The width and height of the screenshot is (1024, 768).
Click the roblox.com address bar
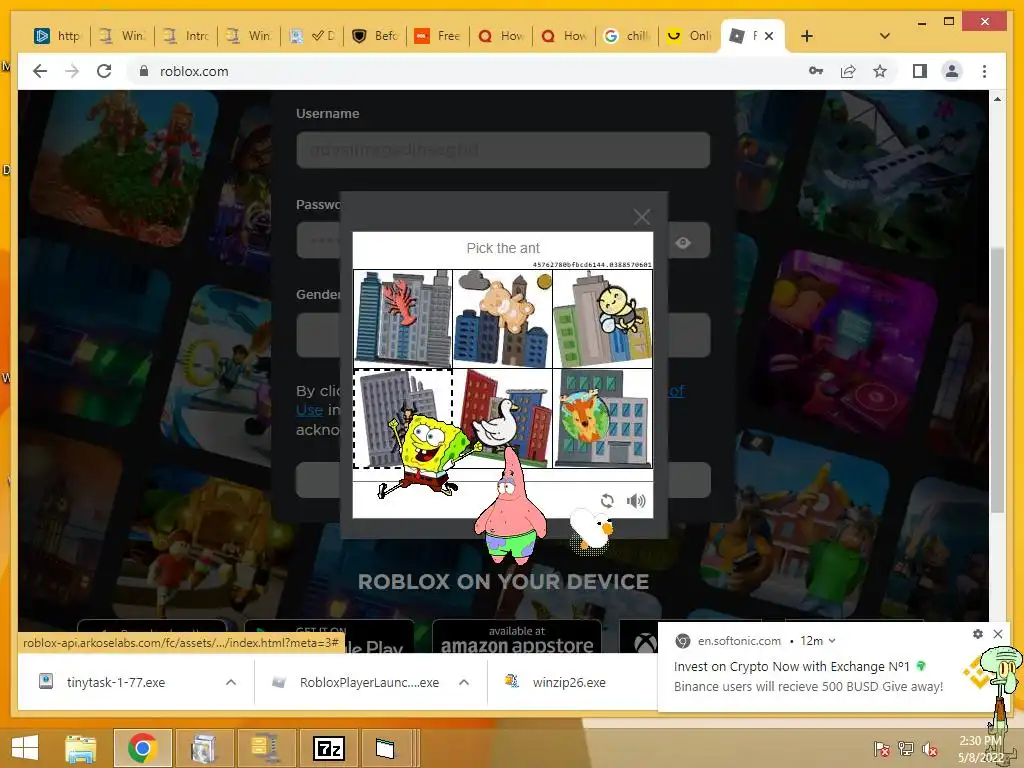click(x=194, y=71)
